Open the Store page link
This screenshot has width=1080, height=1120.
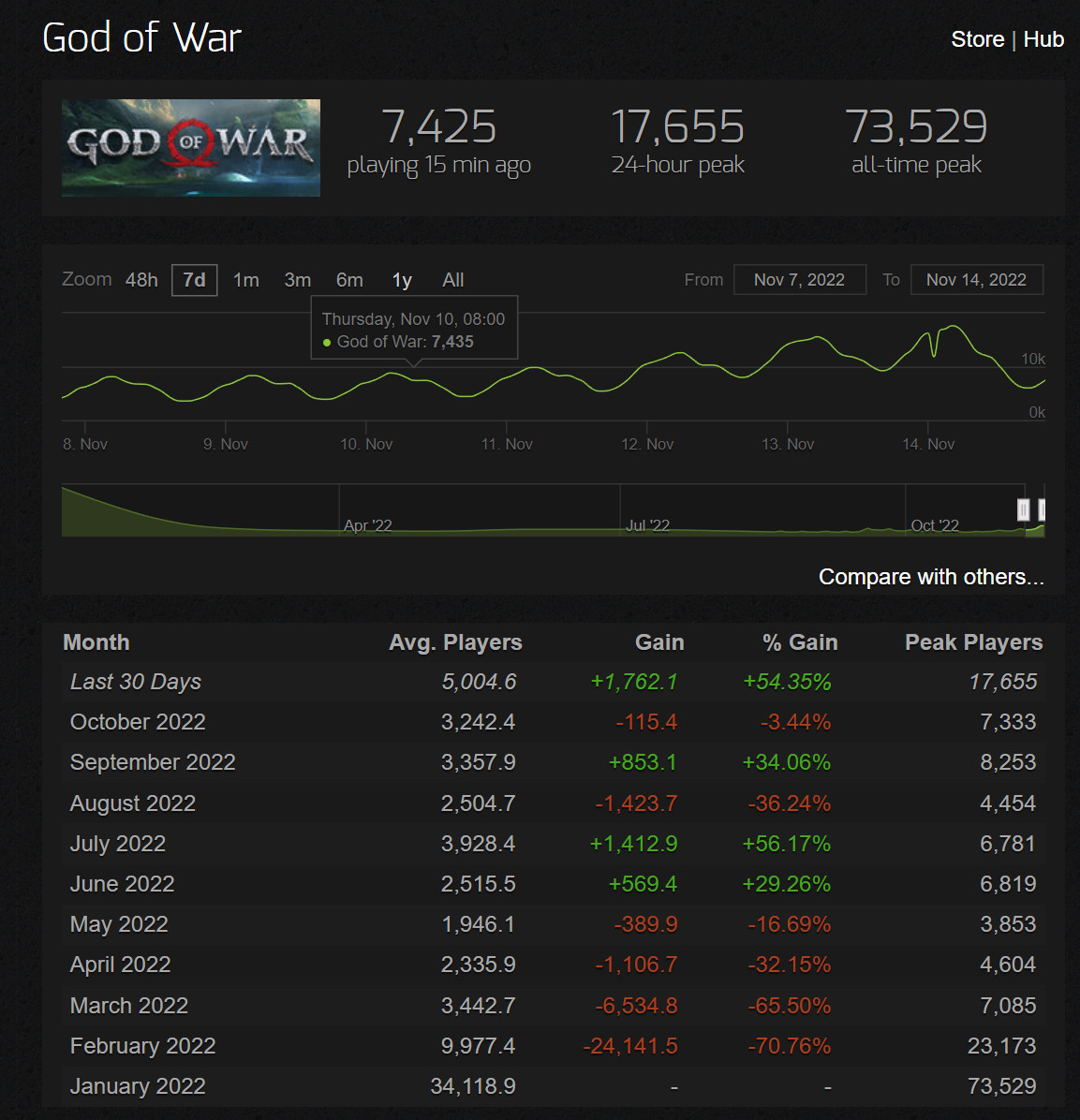978,39
